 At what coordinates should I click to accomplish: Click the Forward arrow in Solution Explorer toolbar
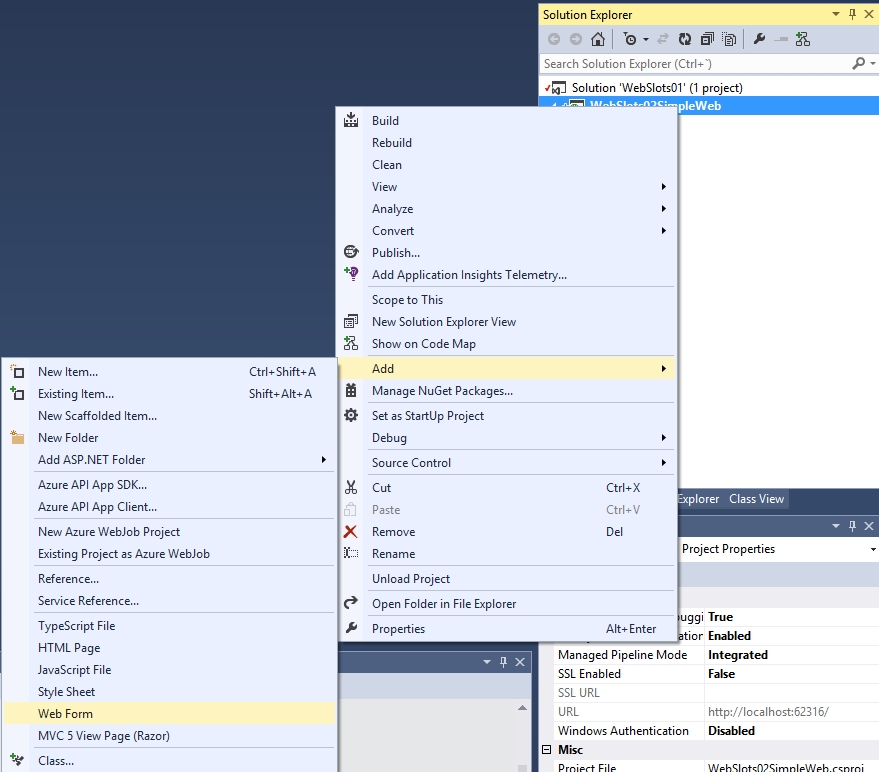tap(576, 39)
